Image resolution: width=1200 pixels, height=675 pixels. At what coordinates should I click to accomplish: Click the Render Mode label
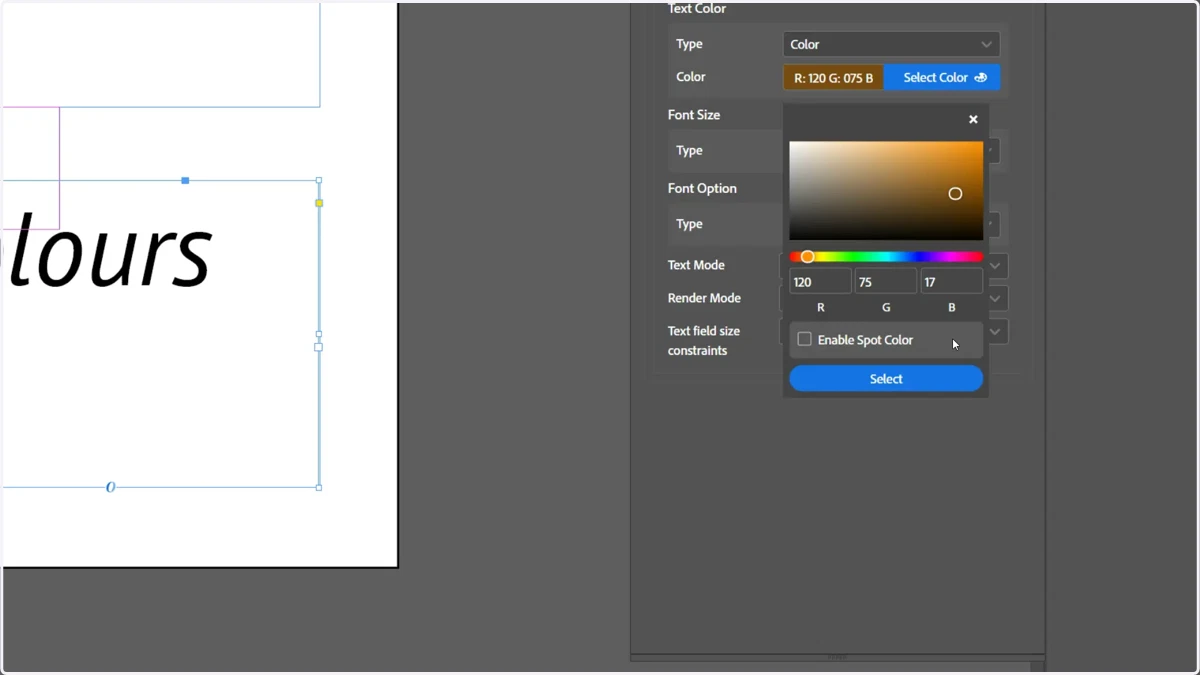(704, 298)
